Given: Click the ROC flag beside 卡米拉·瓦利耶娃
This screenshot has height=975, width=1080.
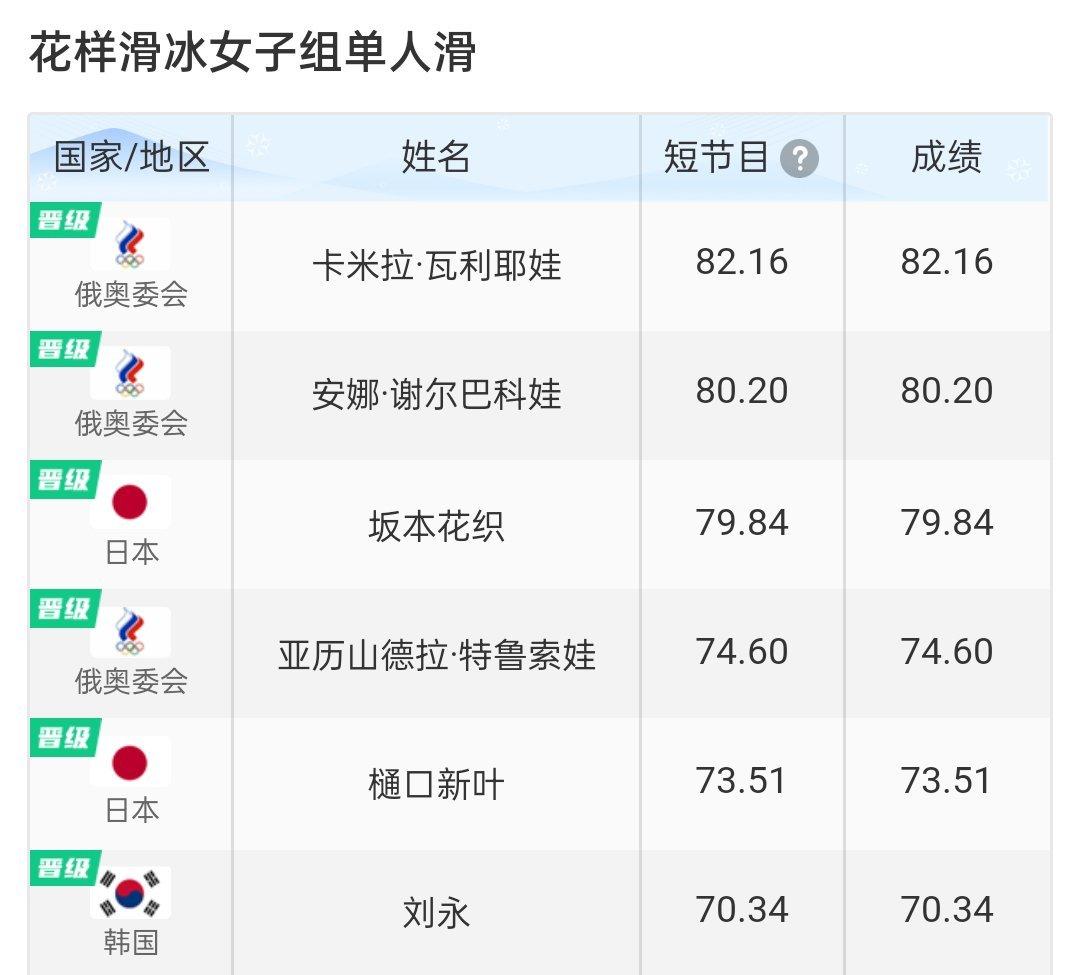Looking at the screenshot, I should (x=130, y=244).
